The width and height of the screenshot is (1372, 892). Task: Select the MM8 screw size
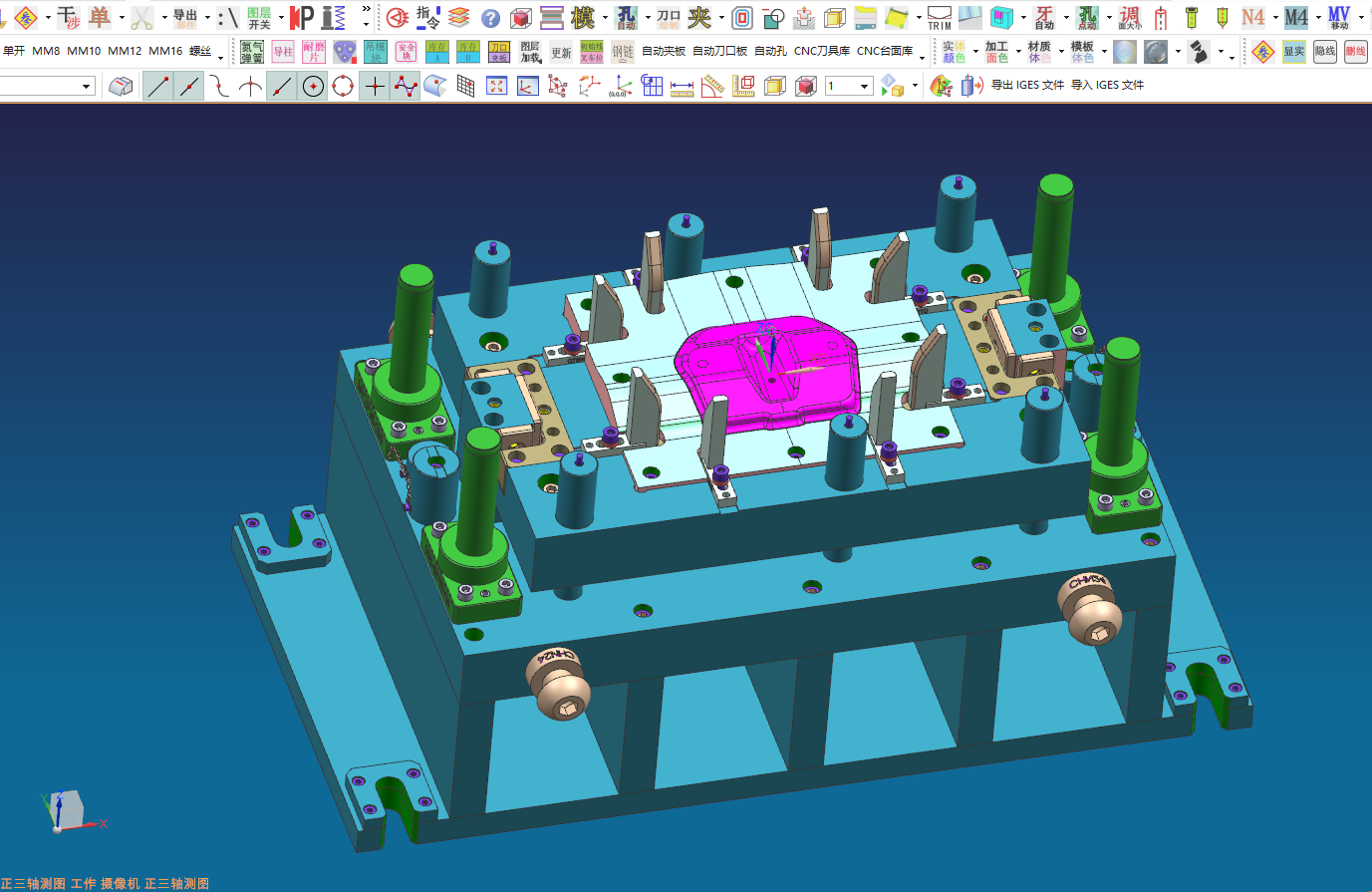point(46,51)
